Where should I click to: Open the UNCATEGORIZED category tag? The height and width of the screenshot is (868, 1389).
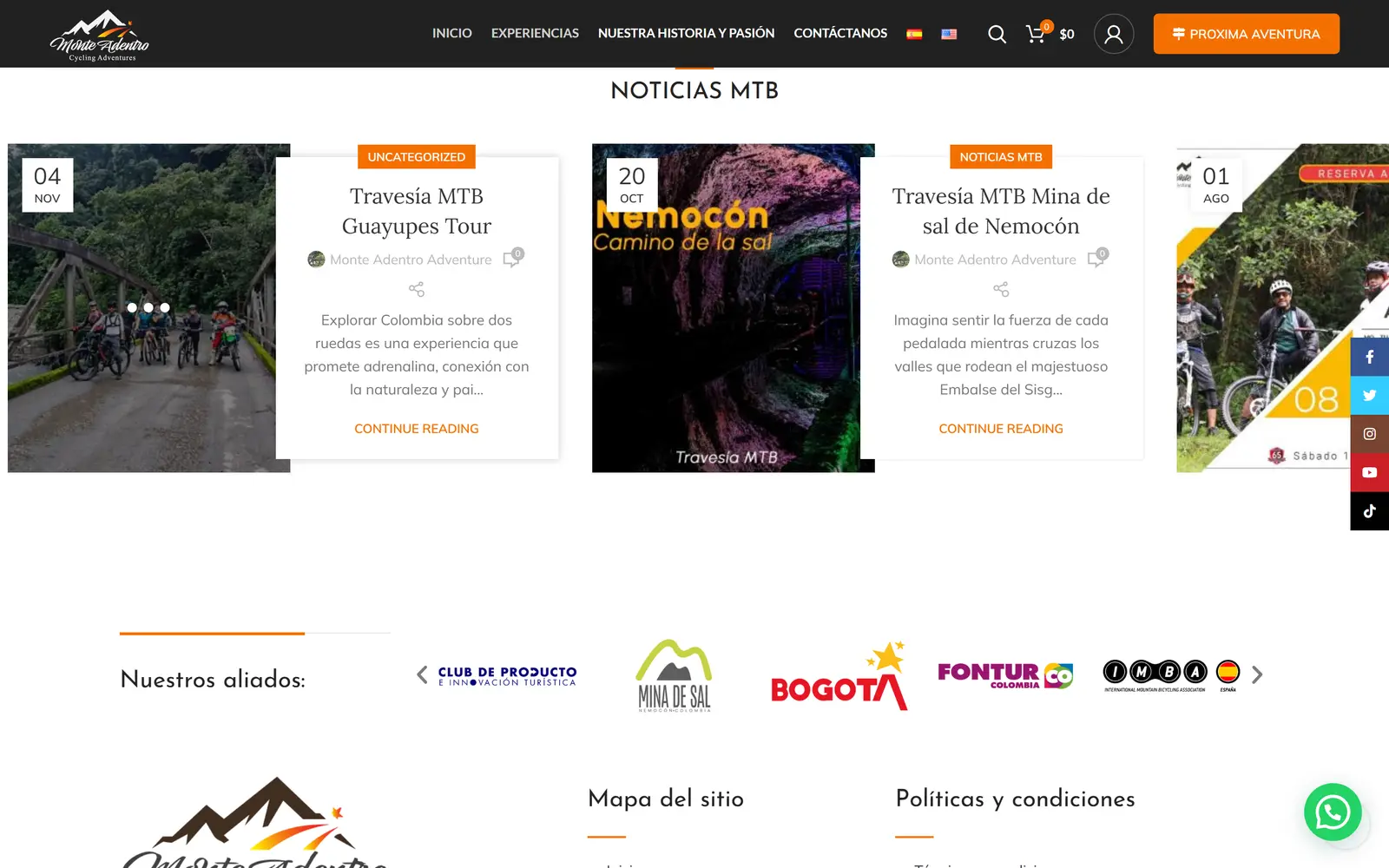417,157
